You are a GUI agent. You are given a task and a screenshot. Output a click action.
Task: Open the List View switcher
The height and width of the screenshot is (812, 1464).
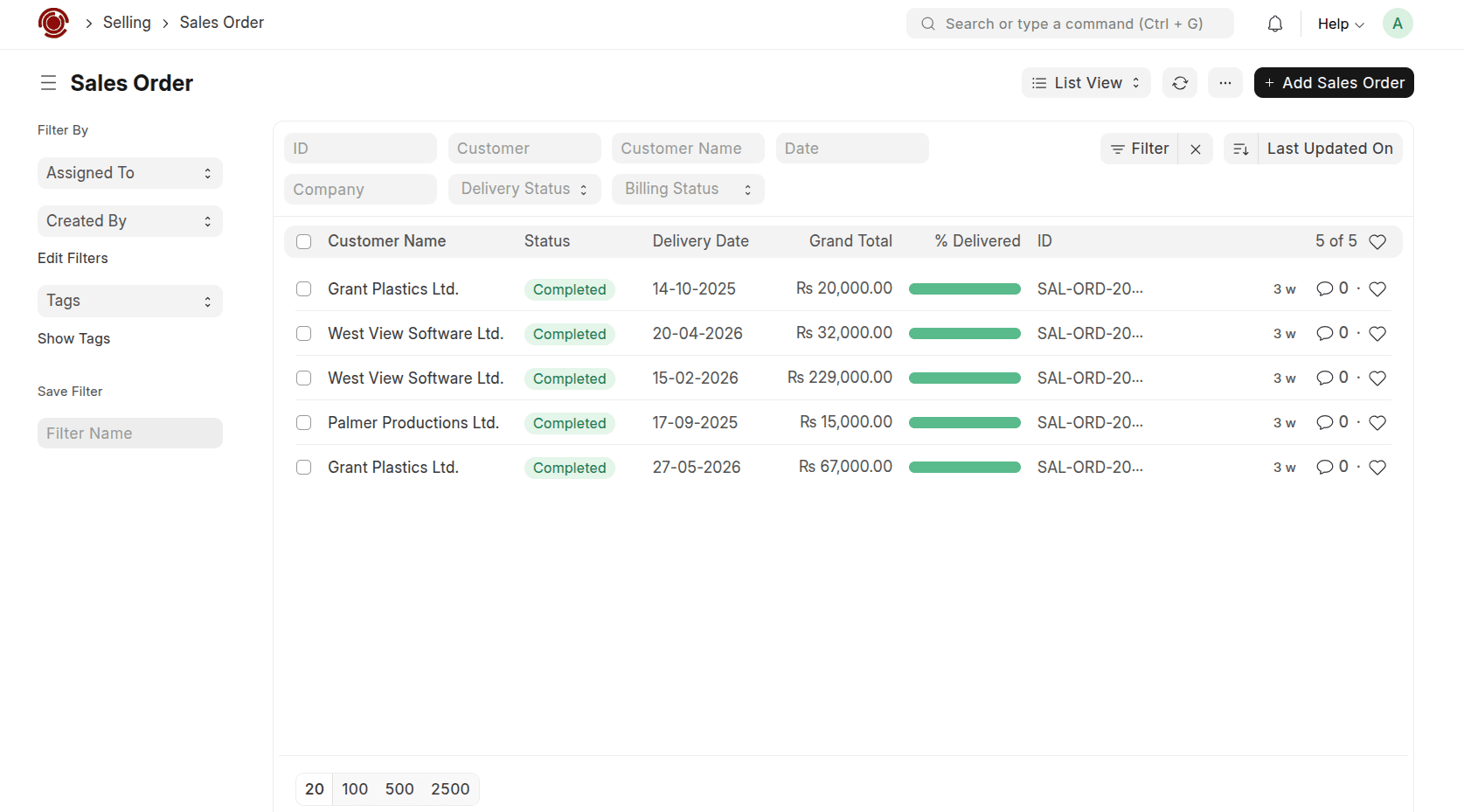click(x=1086, y=82)
